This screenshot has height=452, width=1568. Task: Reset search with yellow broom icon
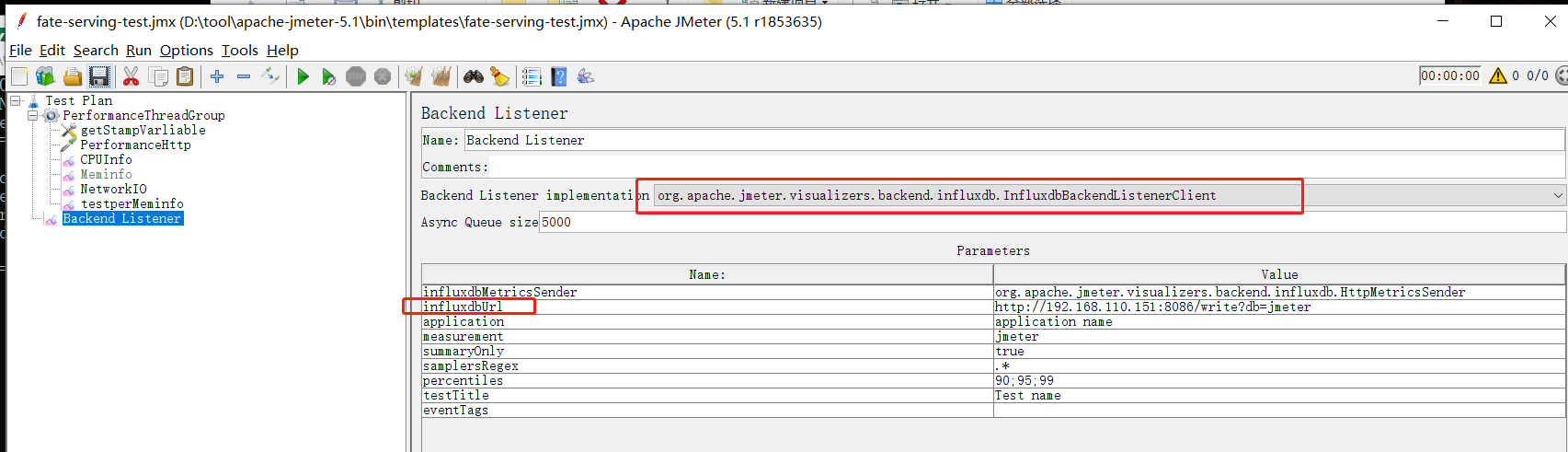click(x=500, y=76)
